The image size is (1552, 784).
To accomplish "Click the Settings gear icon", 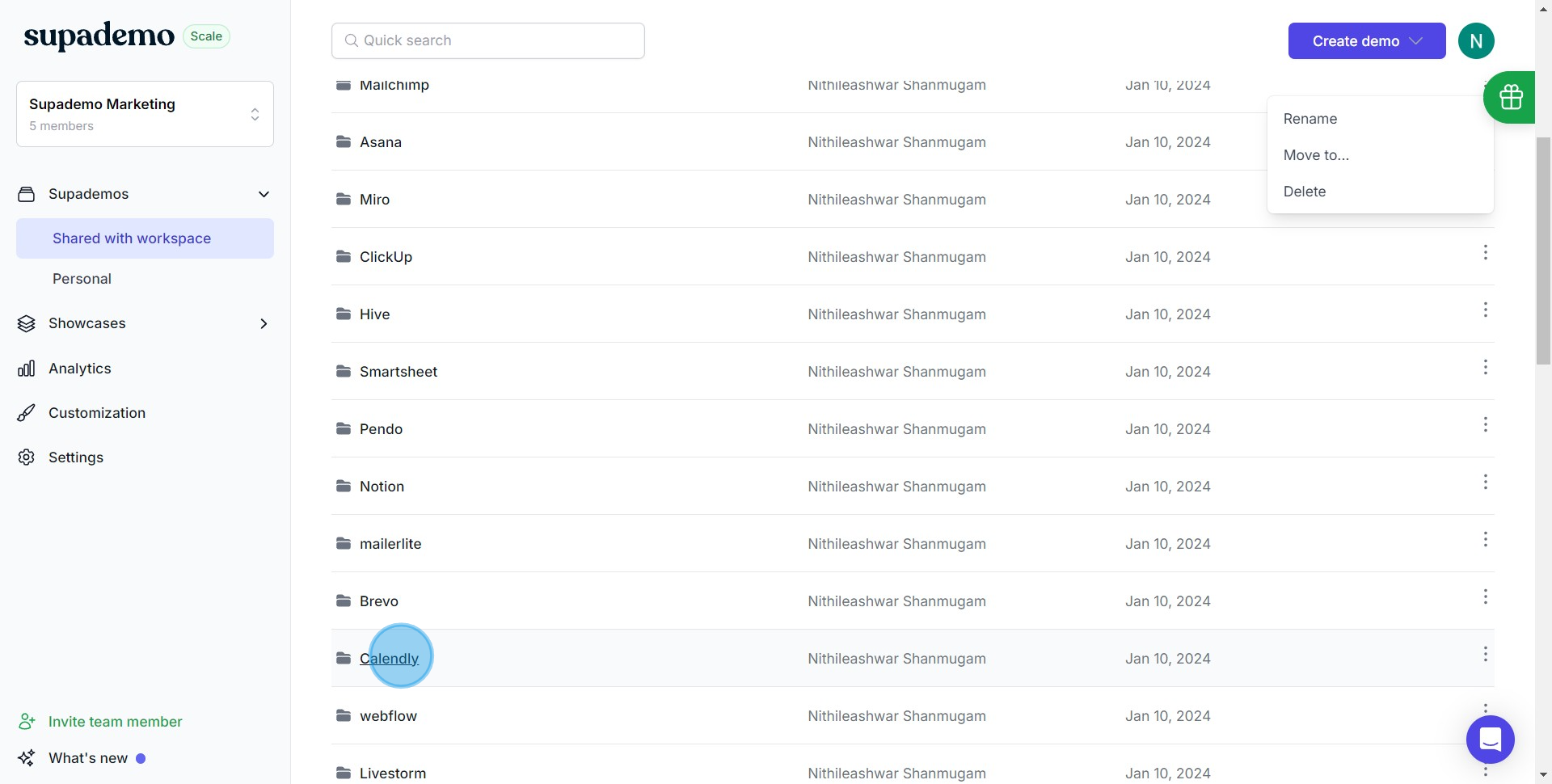I will coord(27,457).
